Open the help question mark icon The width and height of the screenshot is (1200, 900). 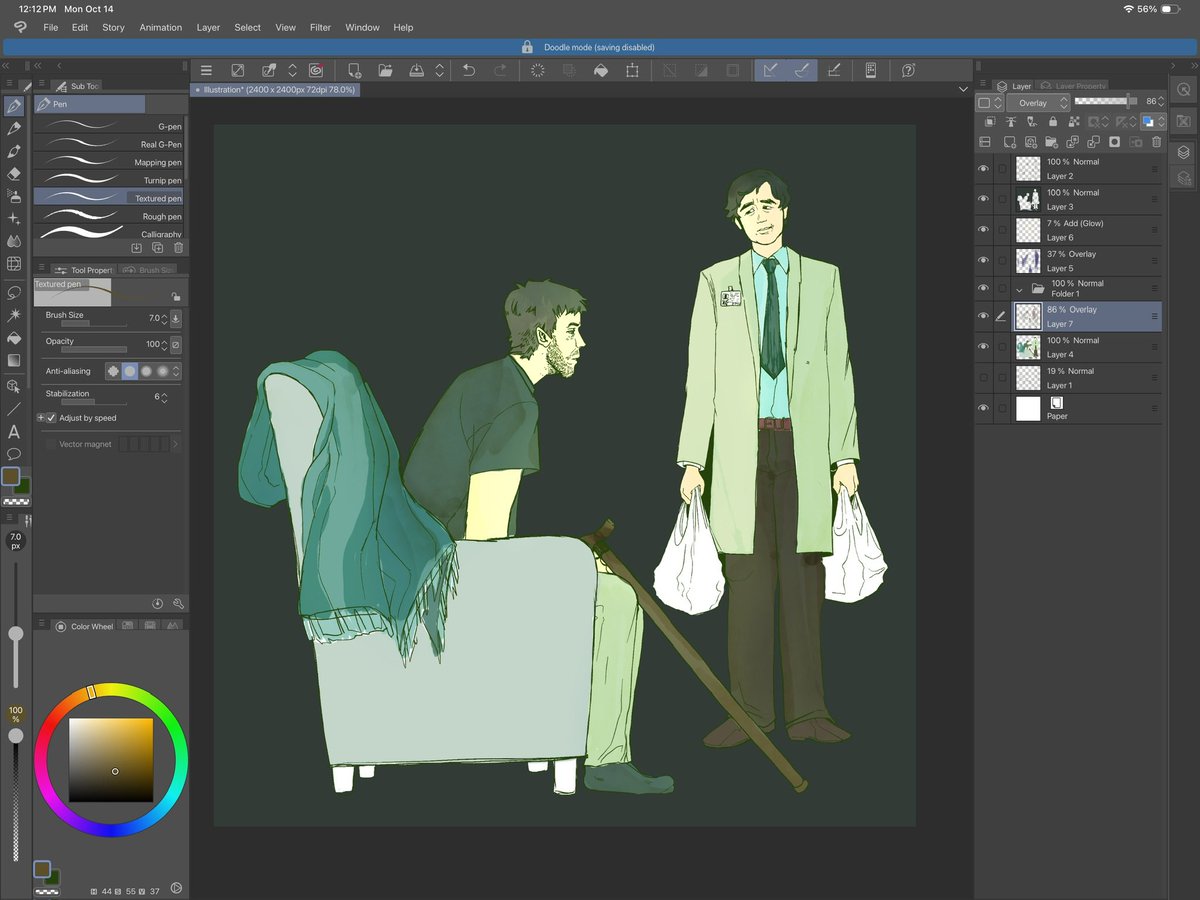(908, 70)
